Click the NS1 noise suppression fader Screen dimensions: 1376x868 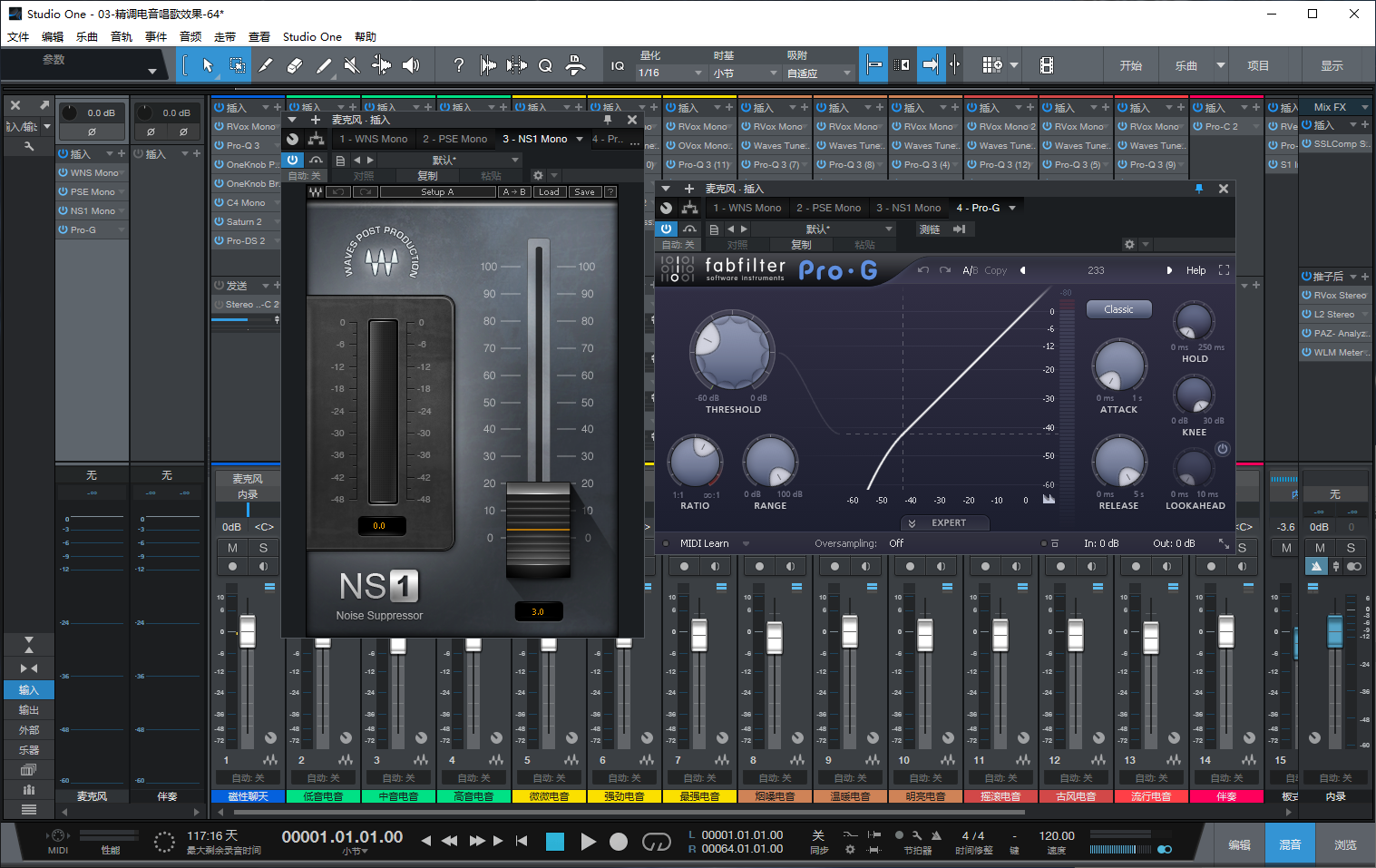click(x=538, y=531)
